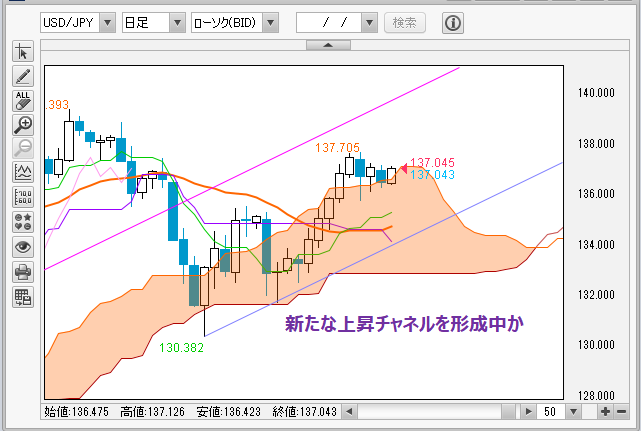The image size is (641, 431).
Task: Click the 137.043 blue price label
Action: 433,175
